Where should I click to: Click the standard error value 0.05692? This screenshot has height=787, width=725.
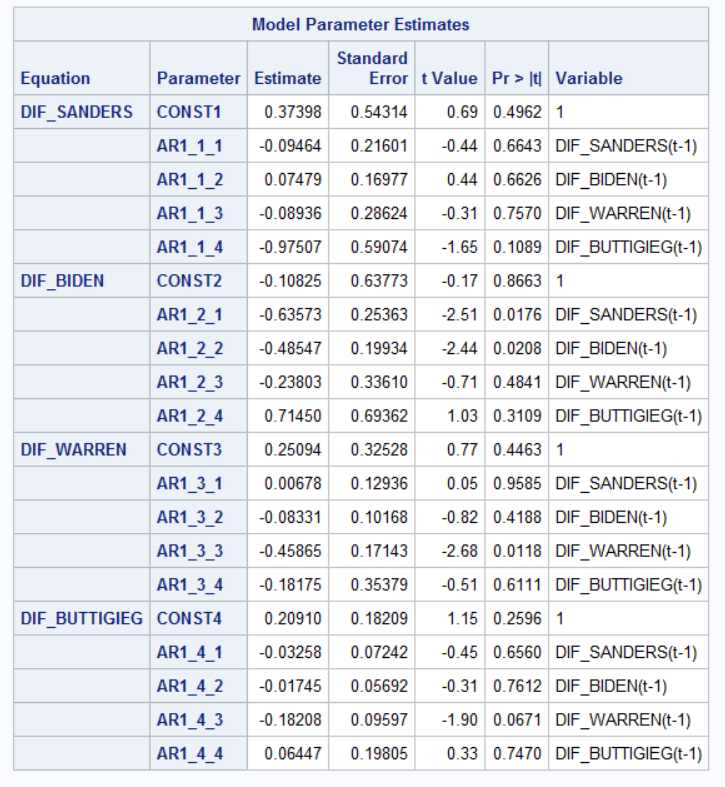(379, 686)
